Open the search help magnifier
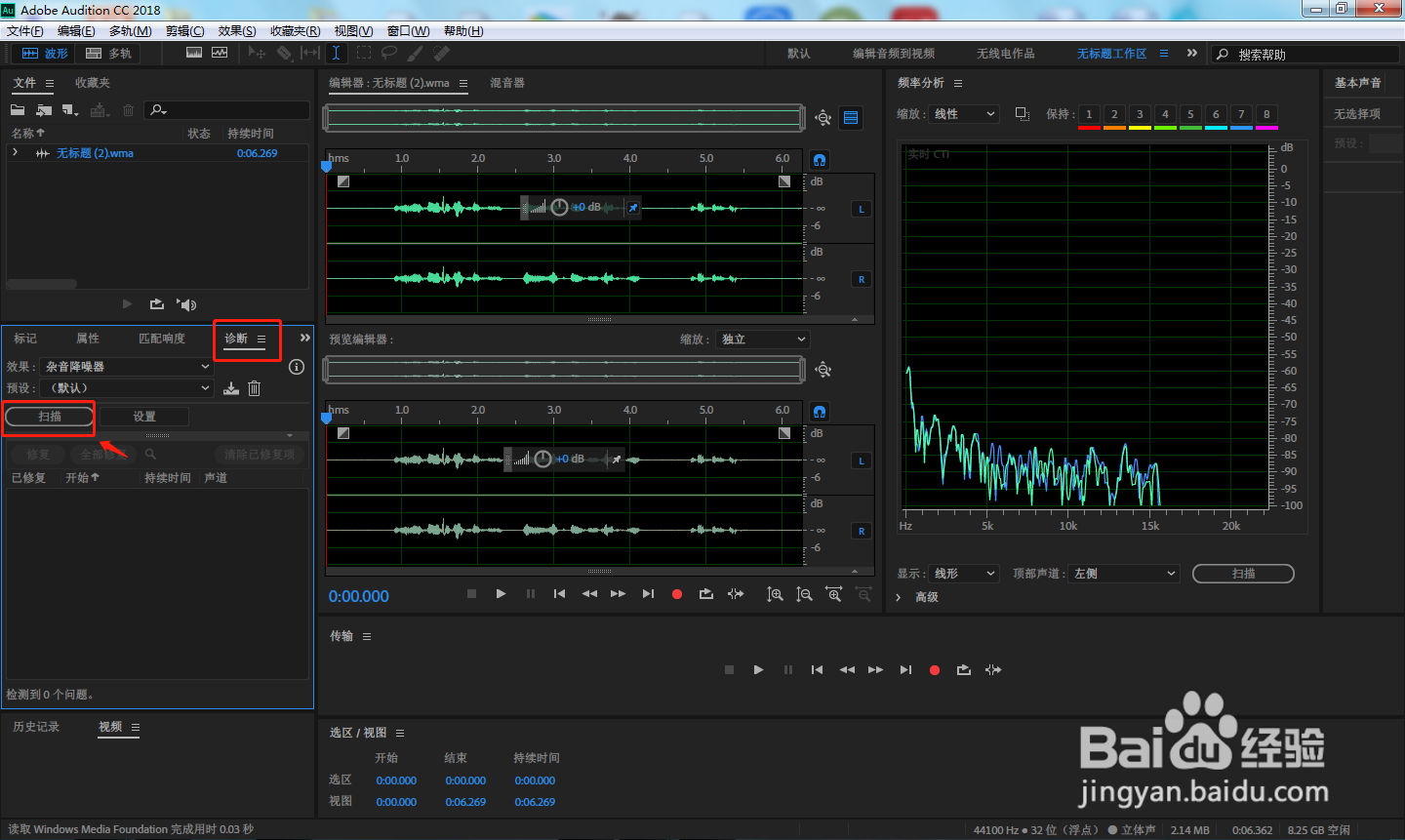Screen dimensions: 1405x840 coord(1223,55)
